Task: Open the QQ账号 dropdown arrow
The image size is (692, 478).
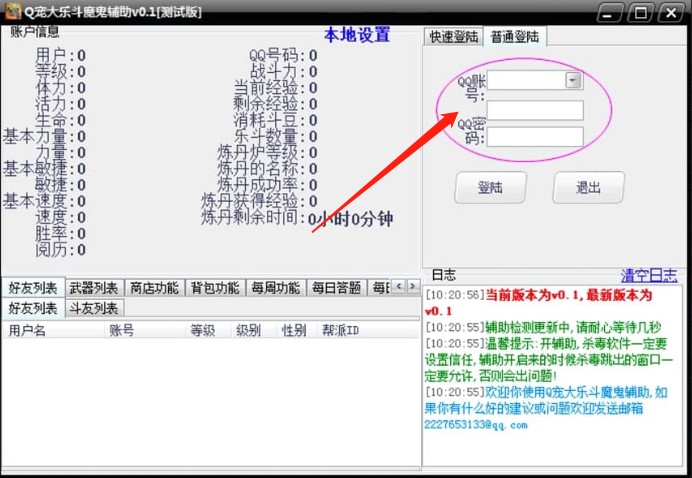Action: 573,80
